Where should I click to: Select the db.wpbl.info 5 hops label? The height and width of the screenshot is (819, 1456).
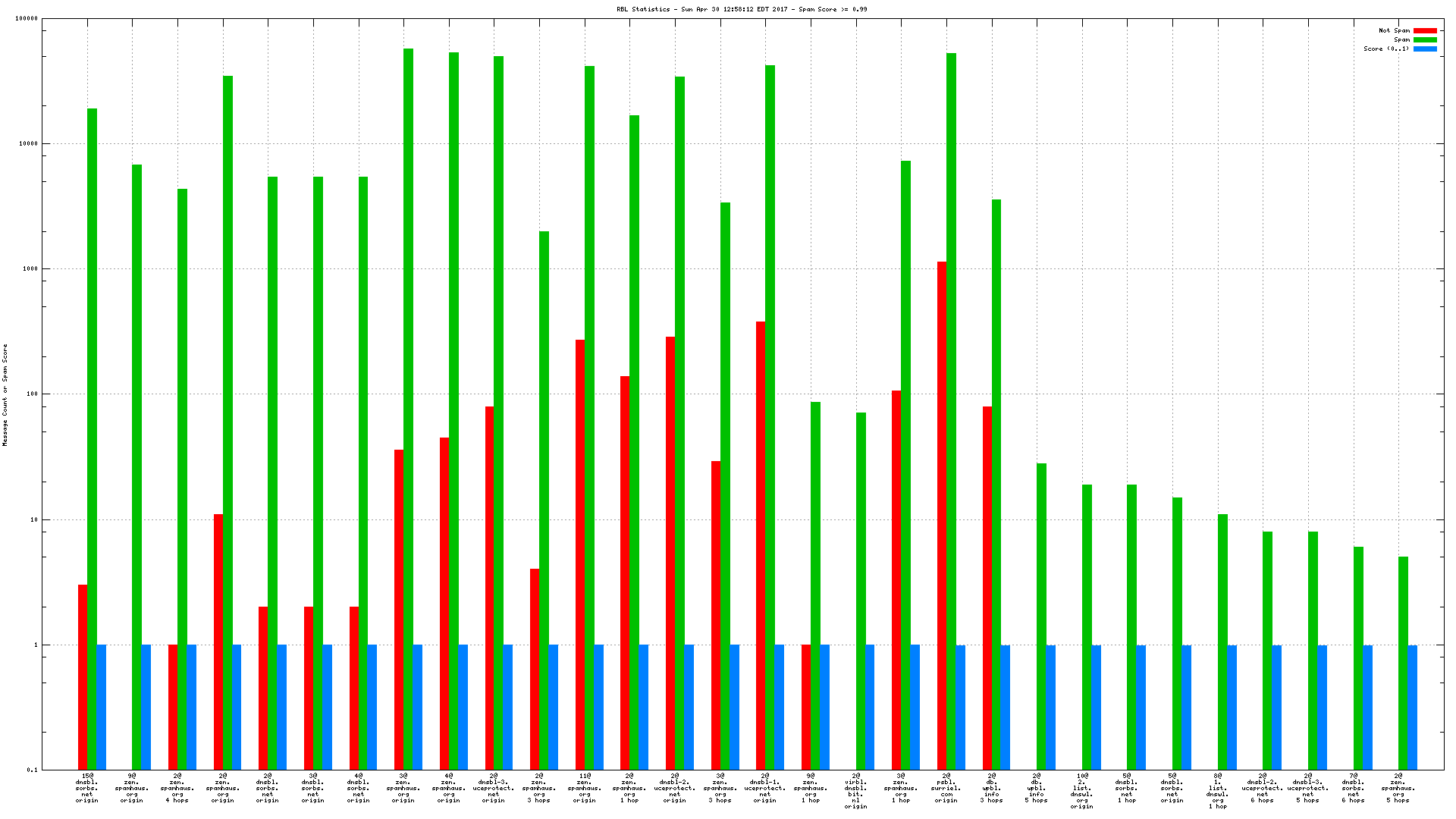[1036, 788]
